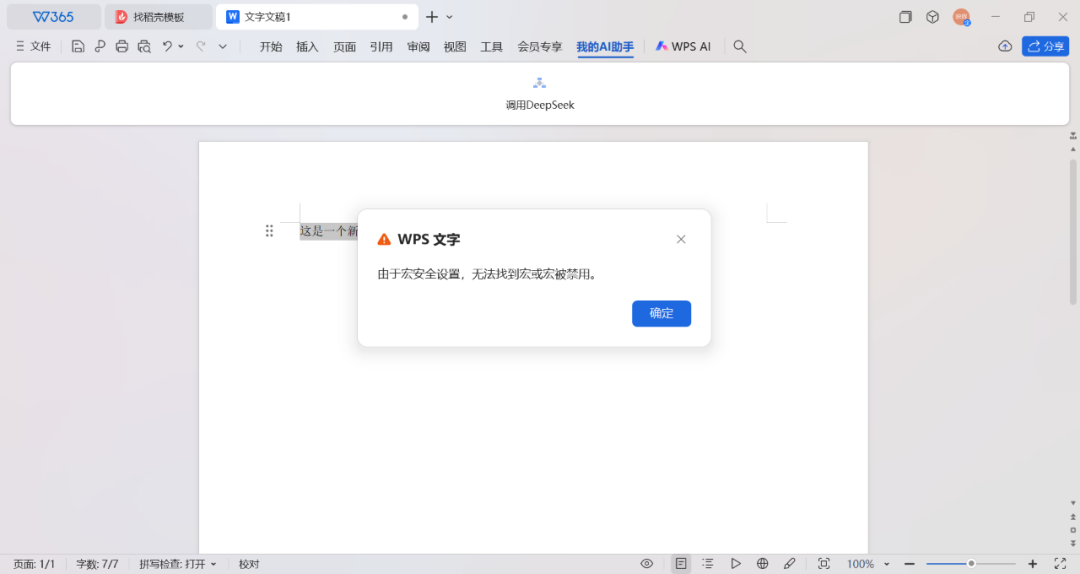1080x574 pixels.
Task: Click the highlighted text 这是一个新
Action: pos(329,231)
